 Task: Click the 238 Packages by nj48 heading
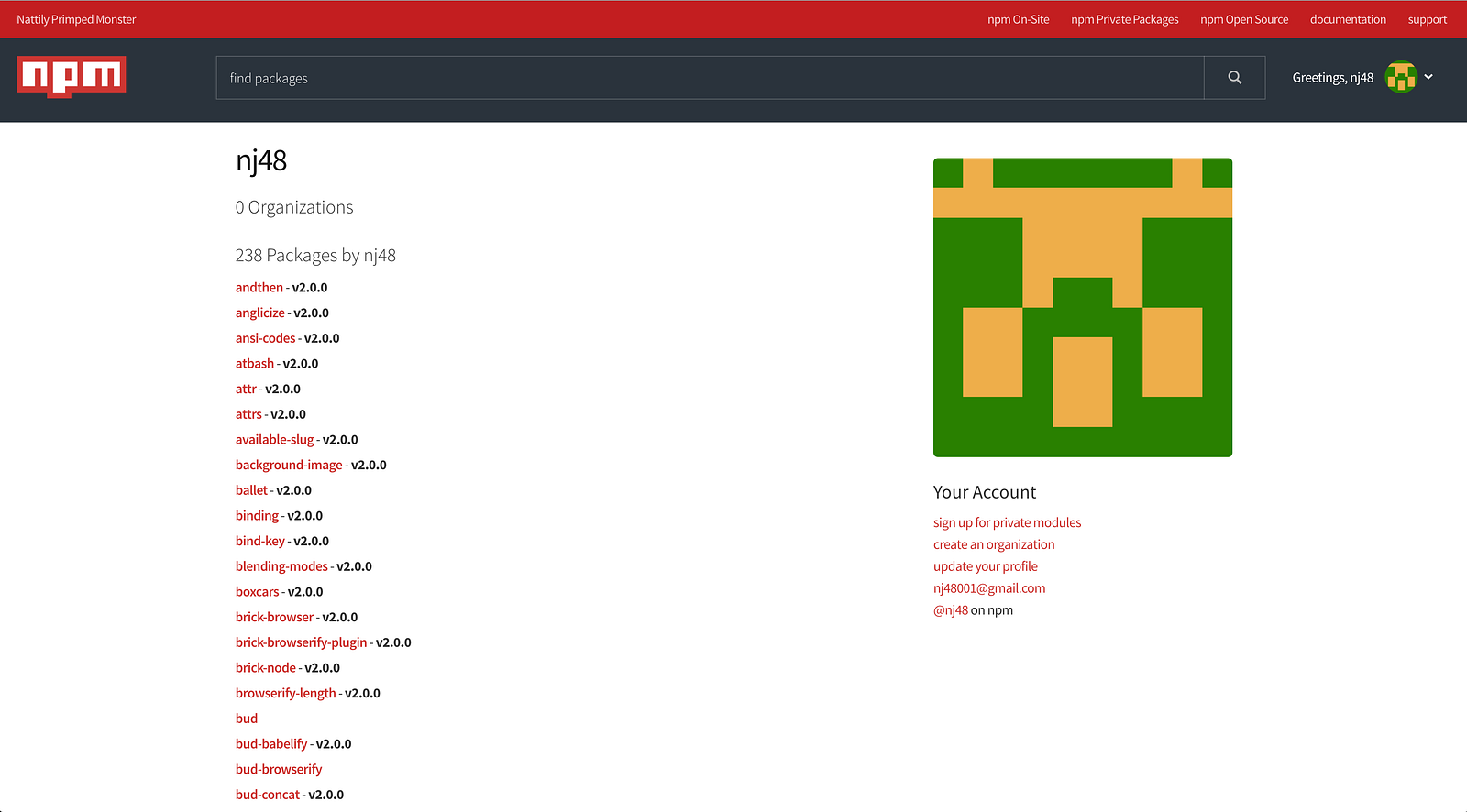pyautogui.click(x=315, y=256)
